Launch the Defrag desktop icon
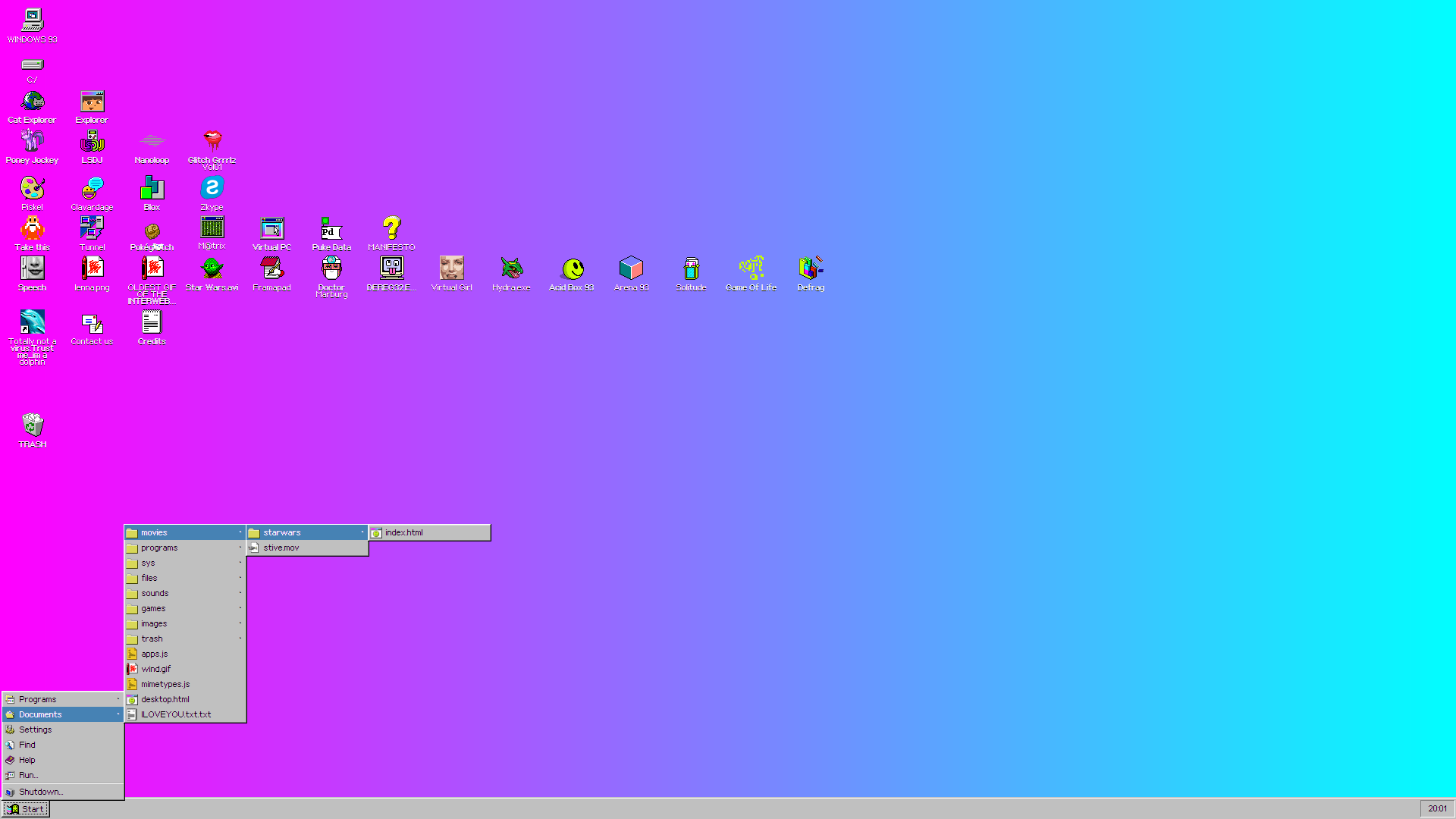The height and width of the screenshot is (819, 1456). pyautogui.click(x=811, y=269)
